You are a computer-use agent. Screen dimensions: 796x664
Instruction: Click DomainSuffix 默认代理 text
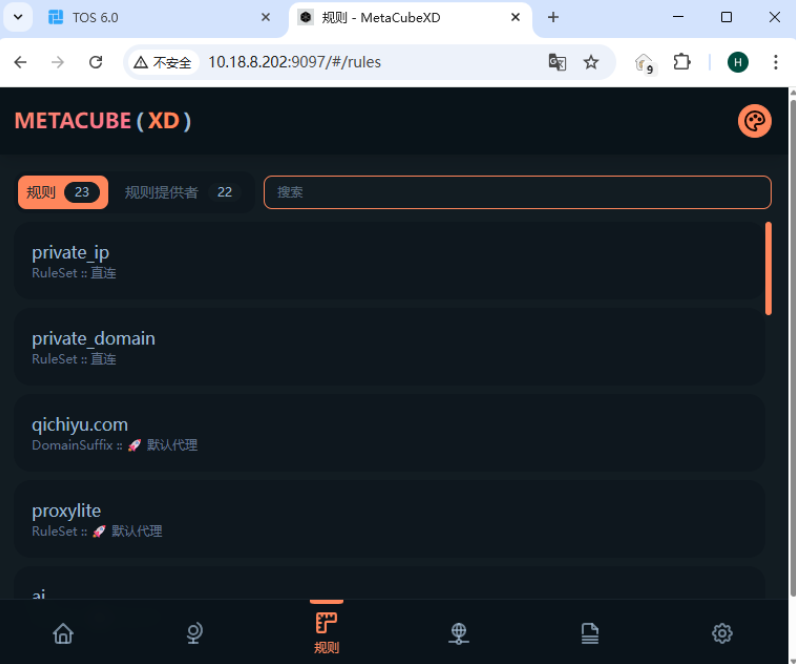(x=115, y=445)
